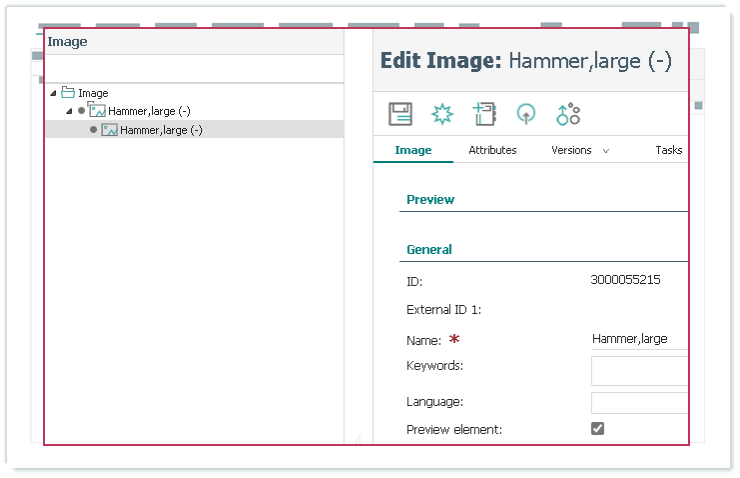Open the Tasks tab
Screen dimensions: 740x478
click(668, 150)
